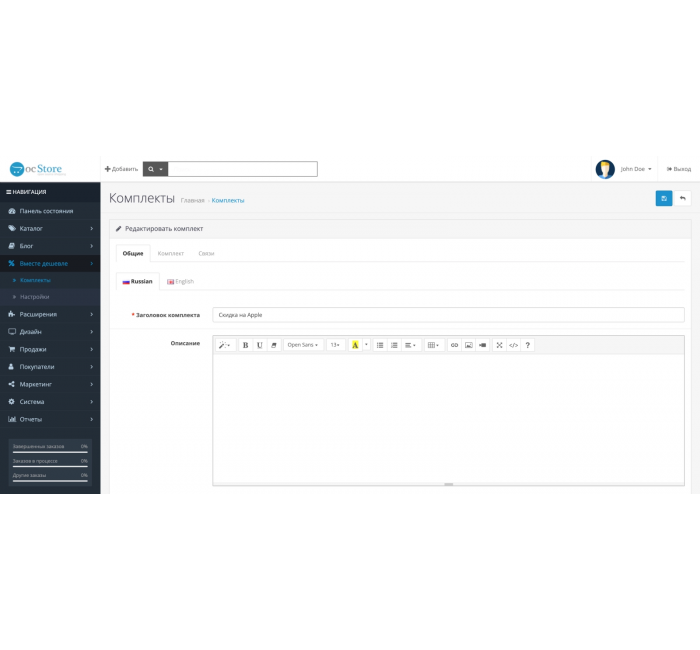Switch to the Комплект tab
This screenshot has height=650, width=700.
point(171,253)
